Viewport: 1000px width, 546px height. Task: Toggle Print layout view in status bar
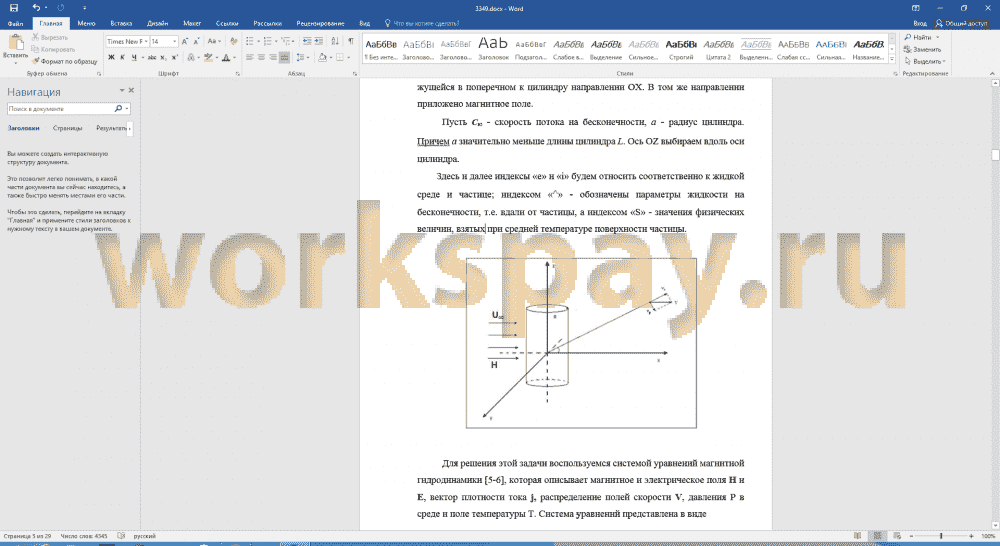coord(878,536)
